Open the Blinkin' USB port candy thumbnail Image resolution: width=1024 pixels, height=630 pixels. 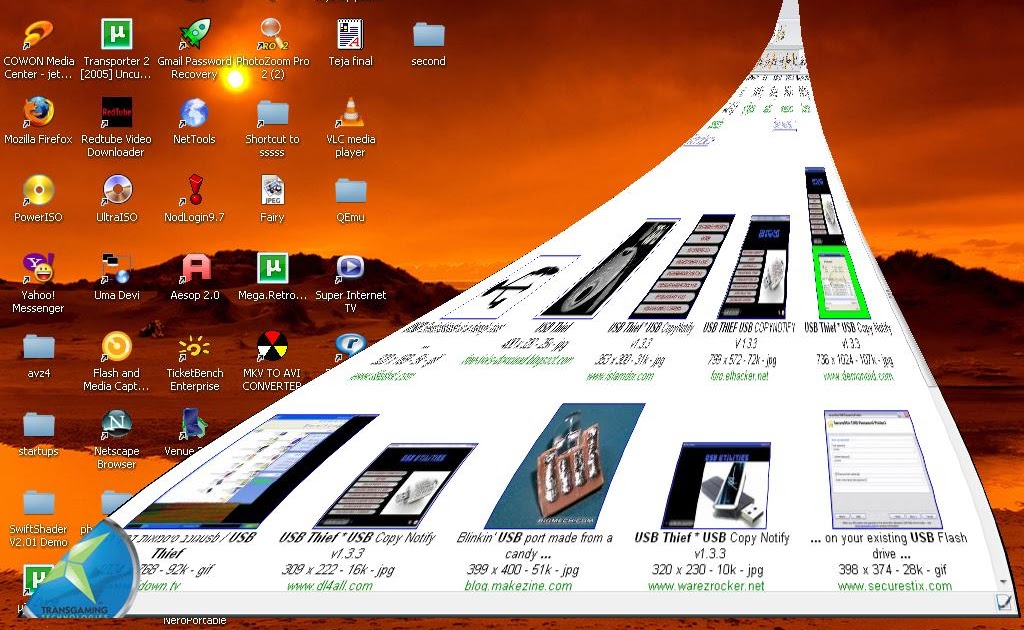click(565, 465)
